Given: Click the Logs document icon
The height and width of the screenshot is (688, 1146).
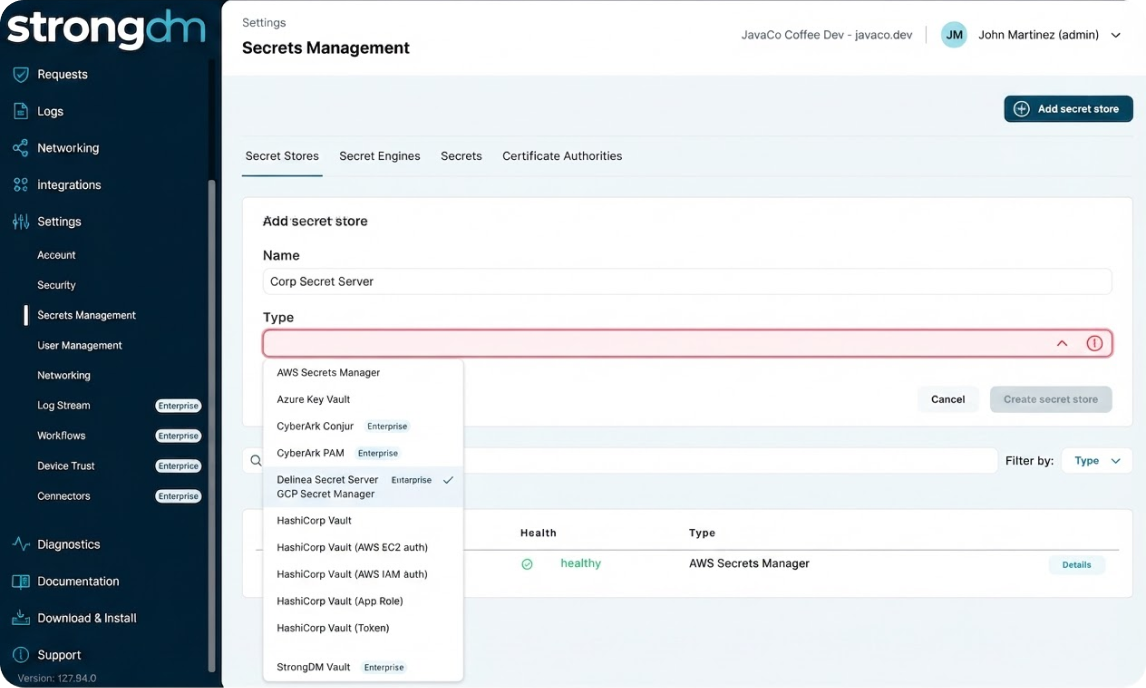Looking at the screenshot, I should coord(20,111).
